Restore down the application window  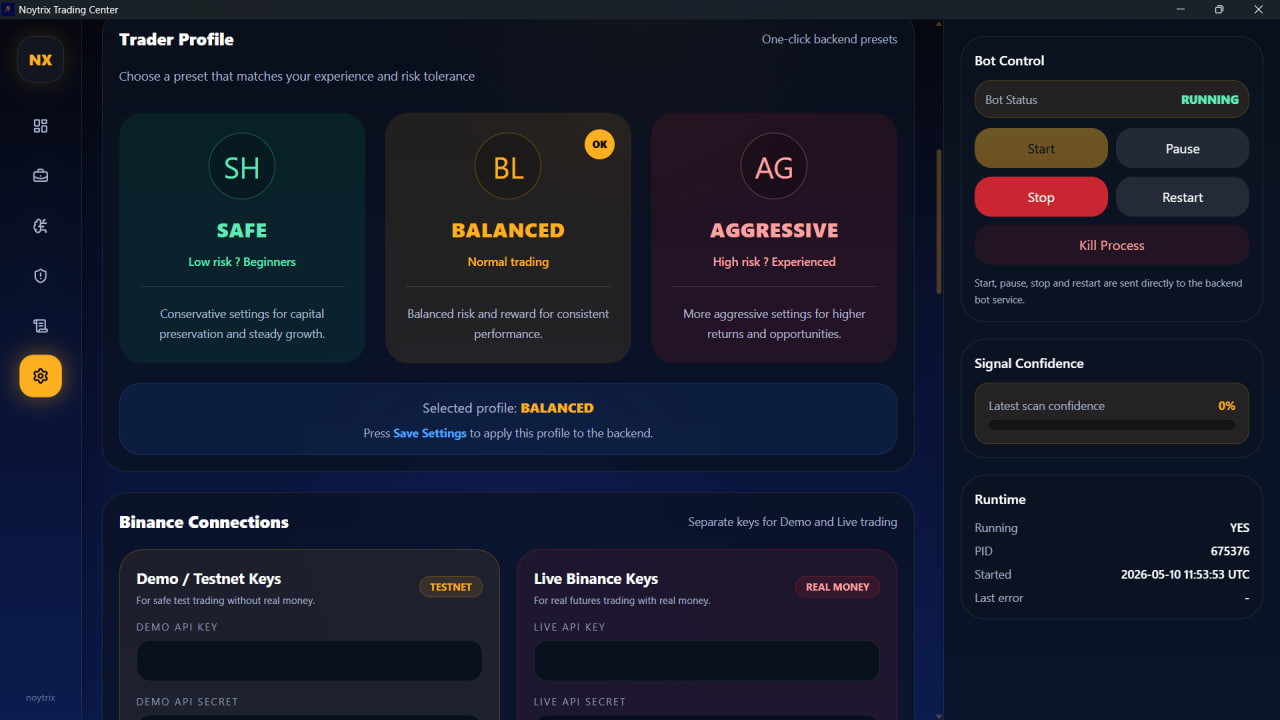(1219, 9)
